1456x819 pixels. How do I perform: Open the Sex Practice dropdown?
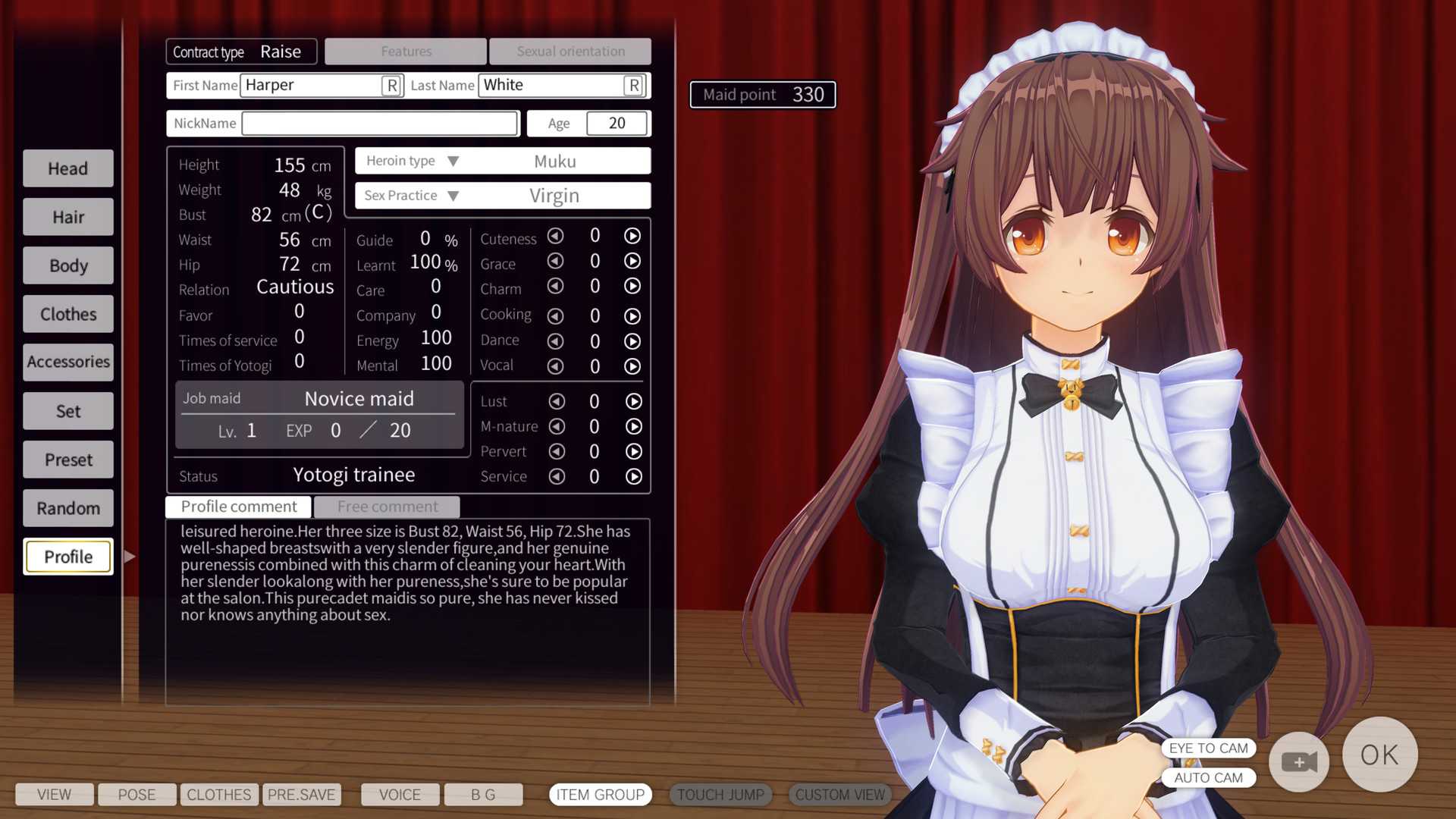453,196
